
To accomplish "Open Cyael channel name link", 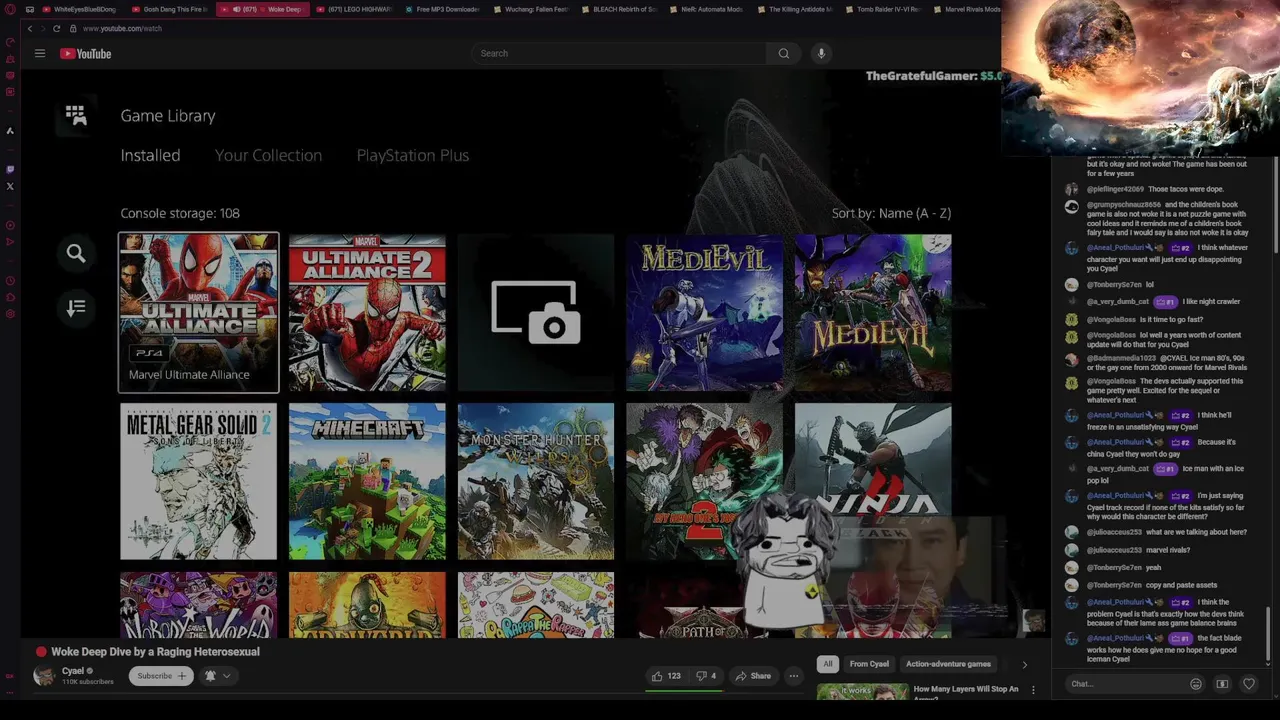I will (73, 671).
